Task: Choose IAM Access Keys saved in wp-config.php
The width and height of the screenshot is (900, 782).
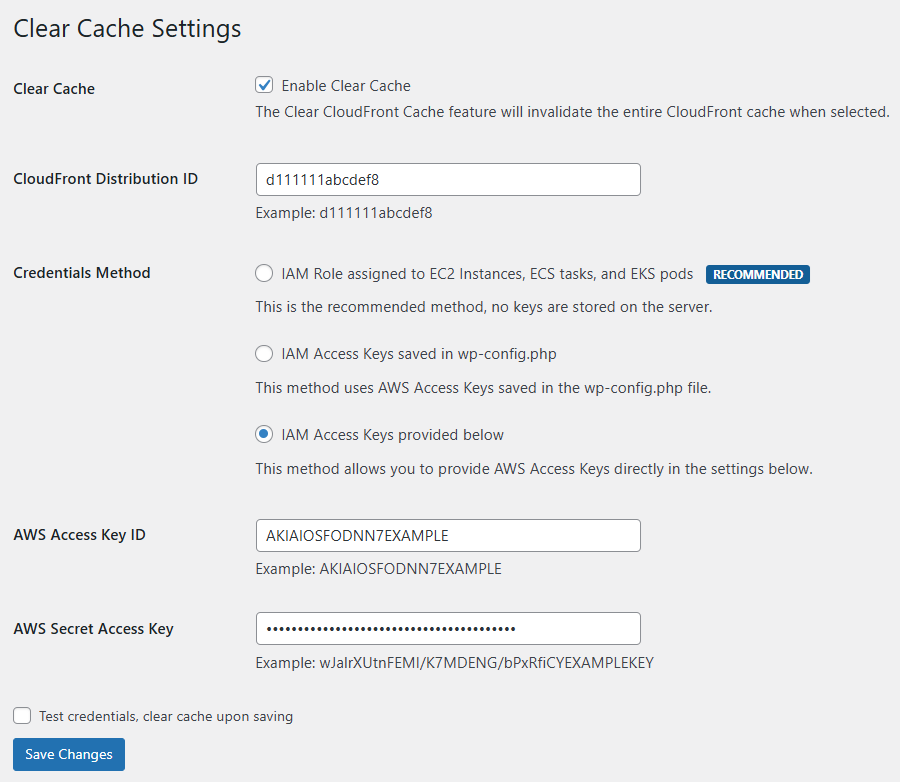Action: pos(264,353)
